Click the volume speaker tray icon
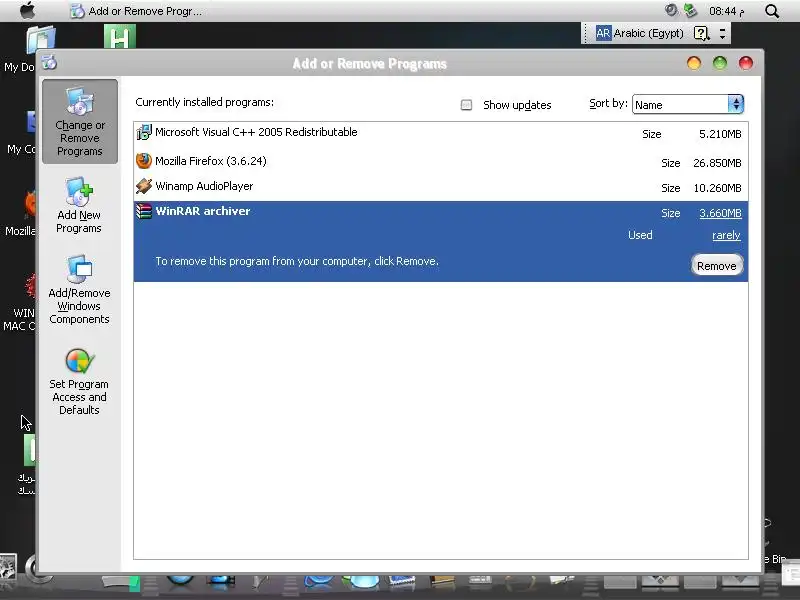 click(x=671, y=10)
